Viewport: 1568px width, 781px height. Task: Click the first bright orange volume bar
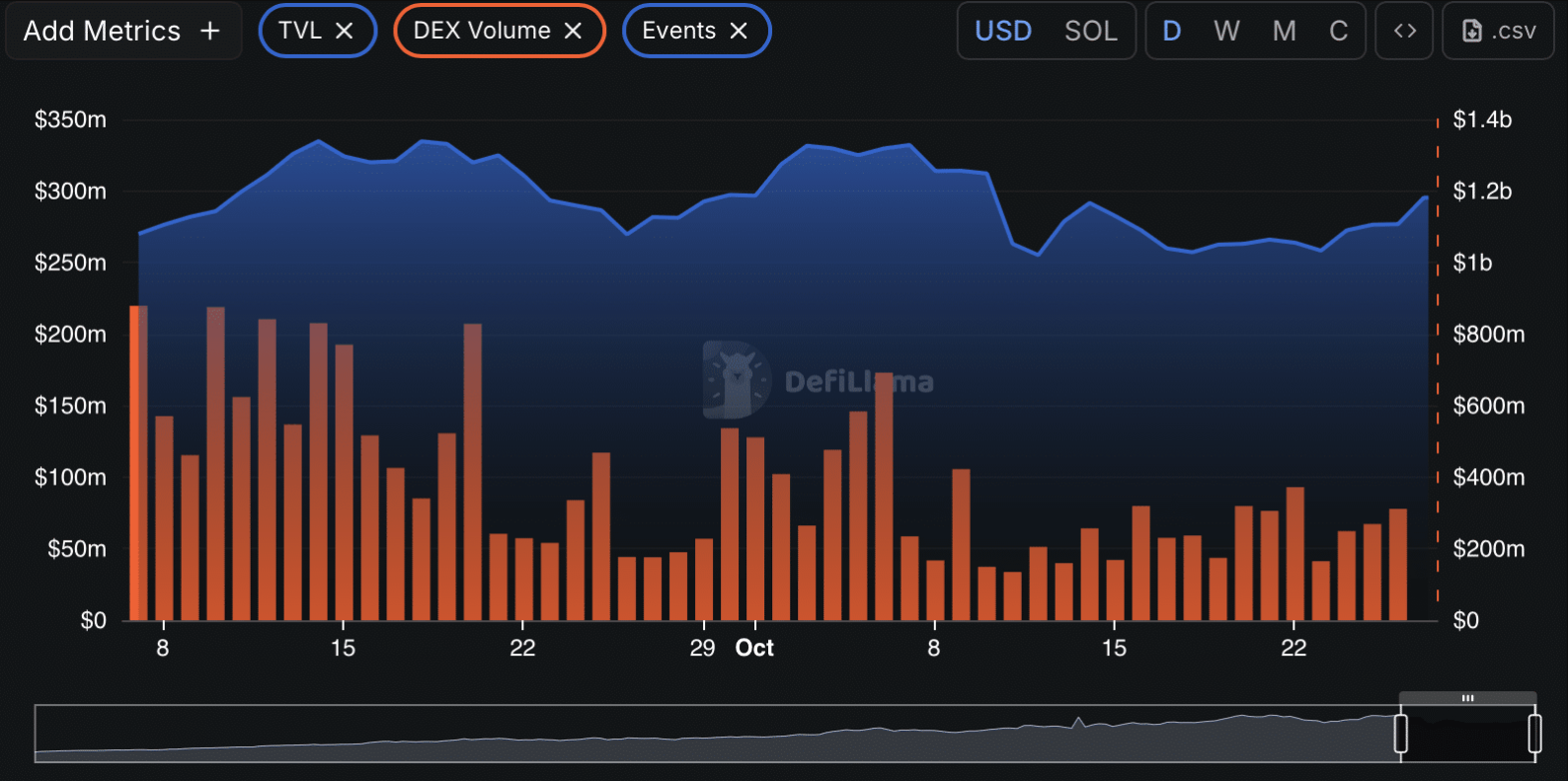pyautogui.click(x=138, y=464)
